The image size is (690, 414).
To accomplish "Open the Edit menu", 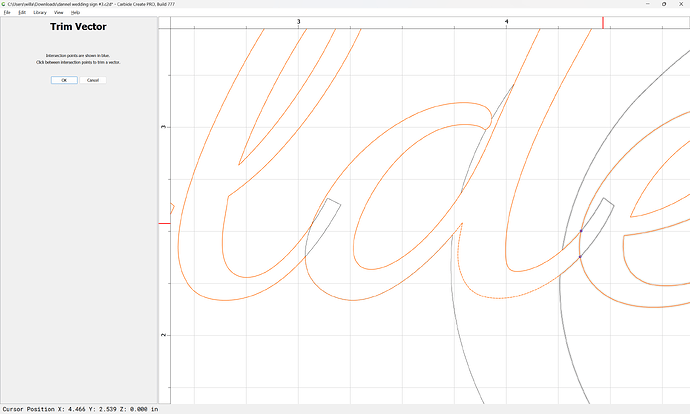I will pyautogui.click(x=22, y=13).
